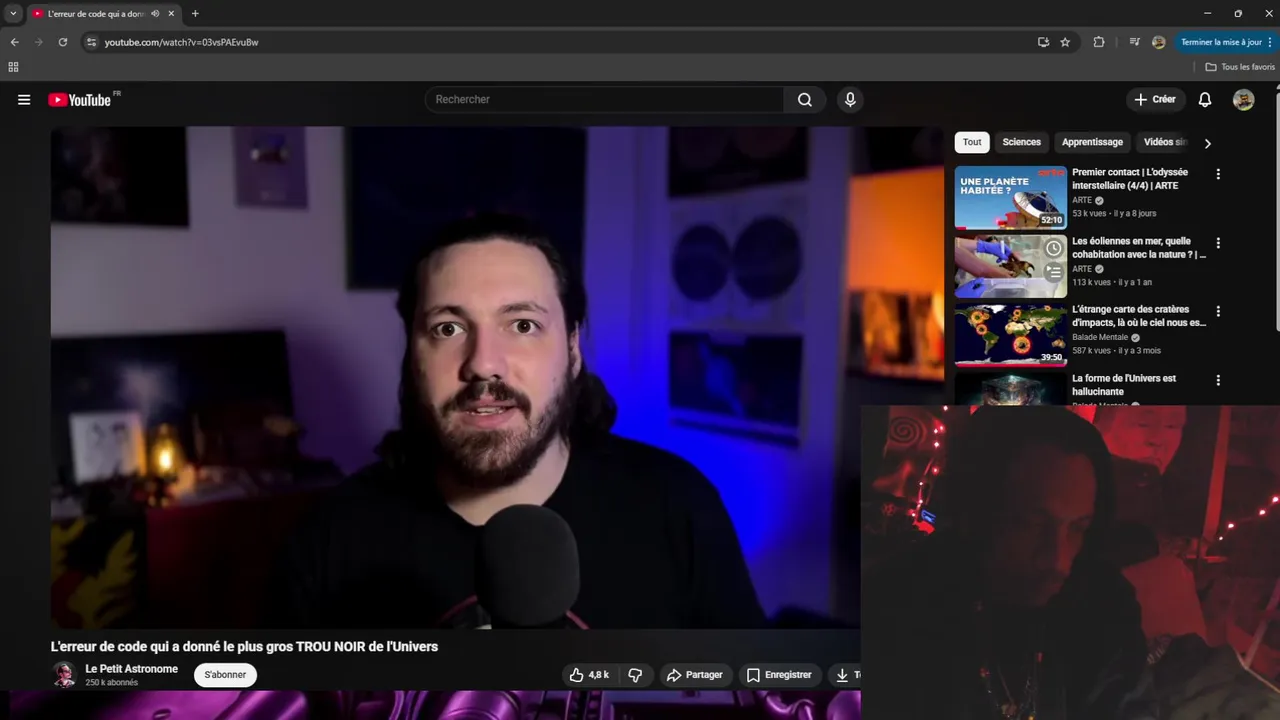The image size is (1280, 720).
Task: Subscribe with the S'abonner button
Action: pyautogui.click(x=225, y=675)
